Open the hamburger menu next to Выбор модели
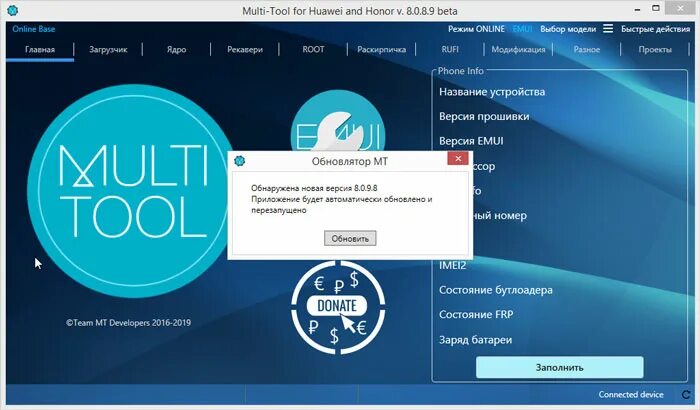 coord(608,29)
